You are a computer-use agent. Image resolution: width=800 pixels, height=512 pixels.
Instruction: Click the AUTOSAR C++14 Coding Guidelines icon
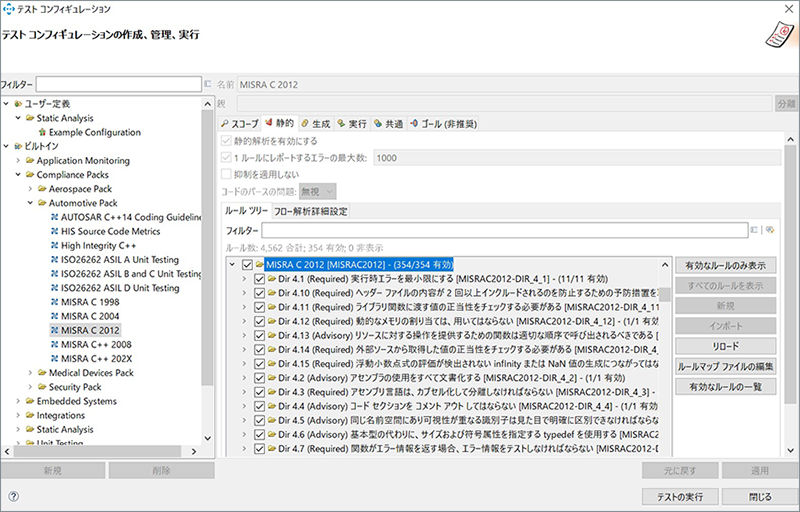coord(55,217)
